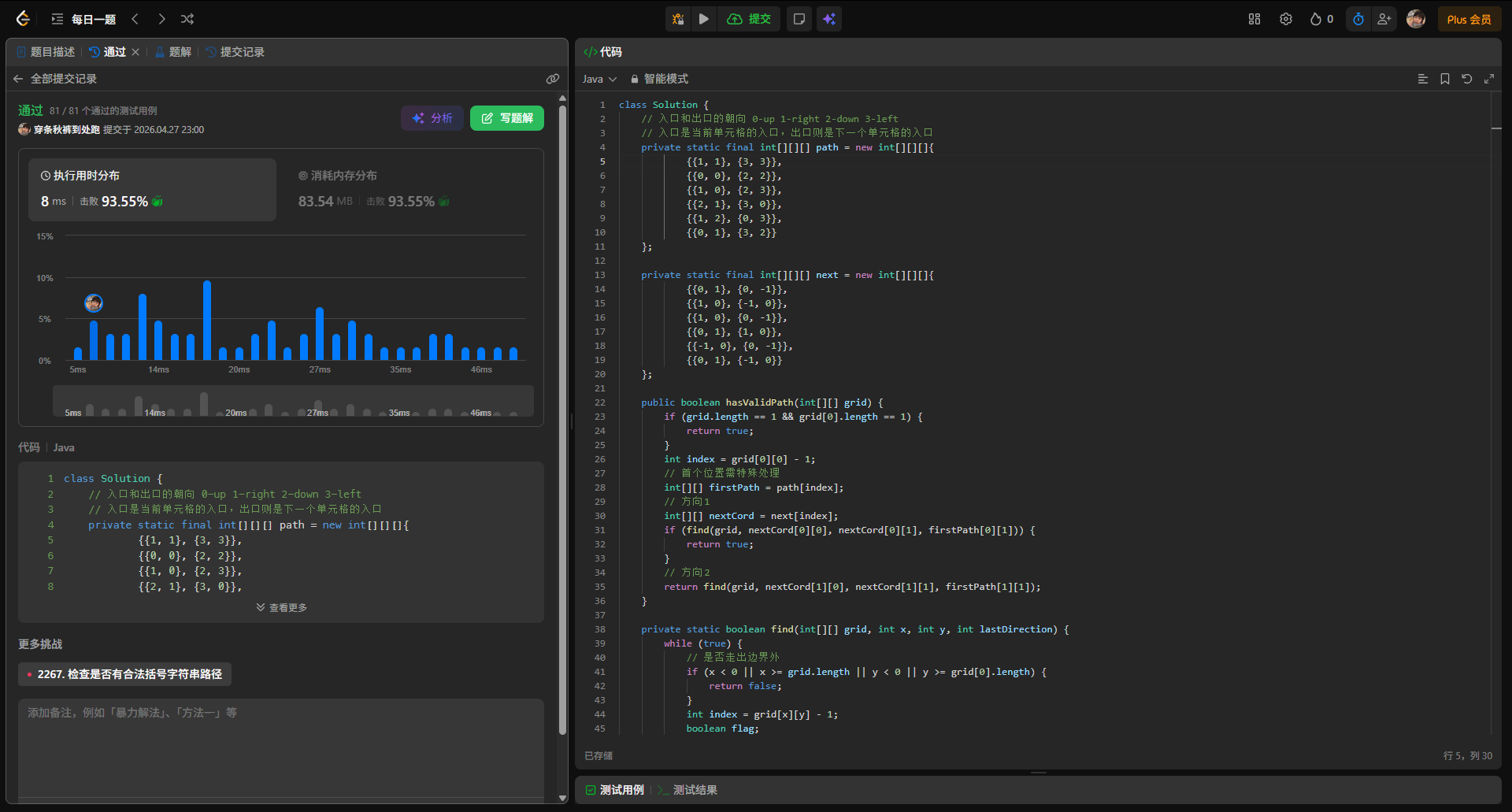Open the user avatar menu
Screen dimensions: 1512x812
1416,19
